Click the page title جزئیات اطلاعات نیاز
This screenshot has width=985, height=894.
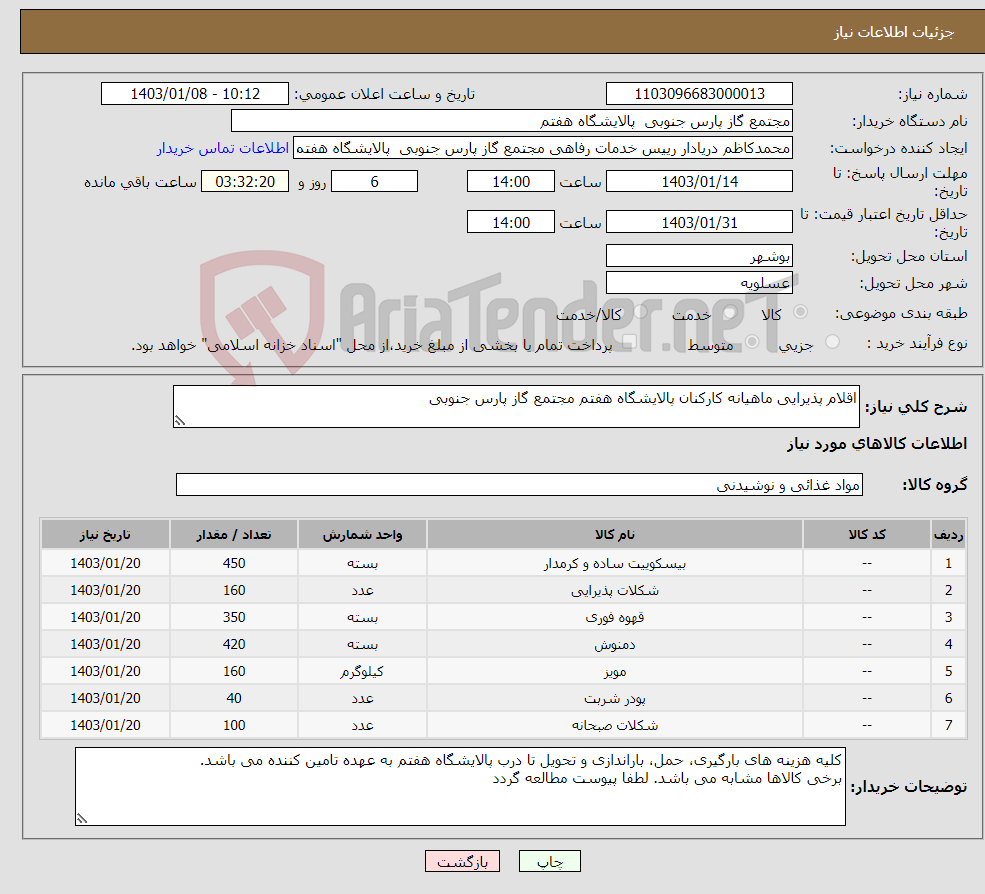[893, 32]
